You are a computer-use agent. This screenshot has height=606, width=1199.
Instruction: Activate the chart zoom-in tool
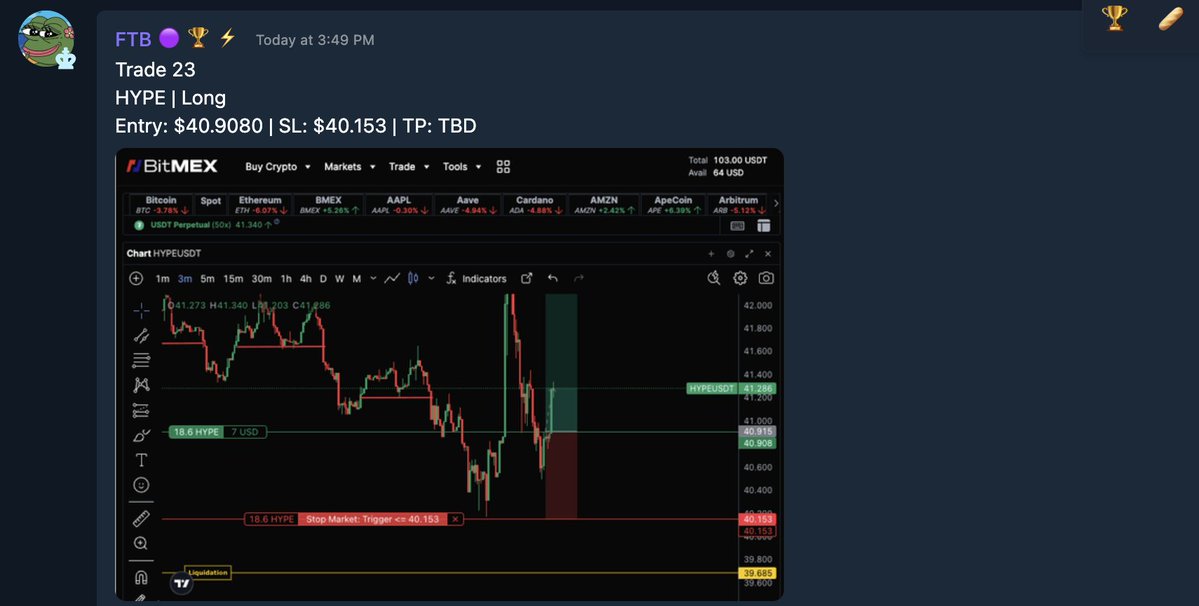coord(141,543)
